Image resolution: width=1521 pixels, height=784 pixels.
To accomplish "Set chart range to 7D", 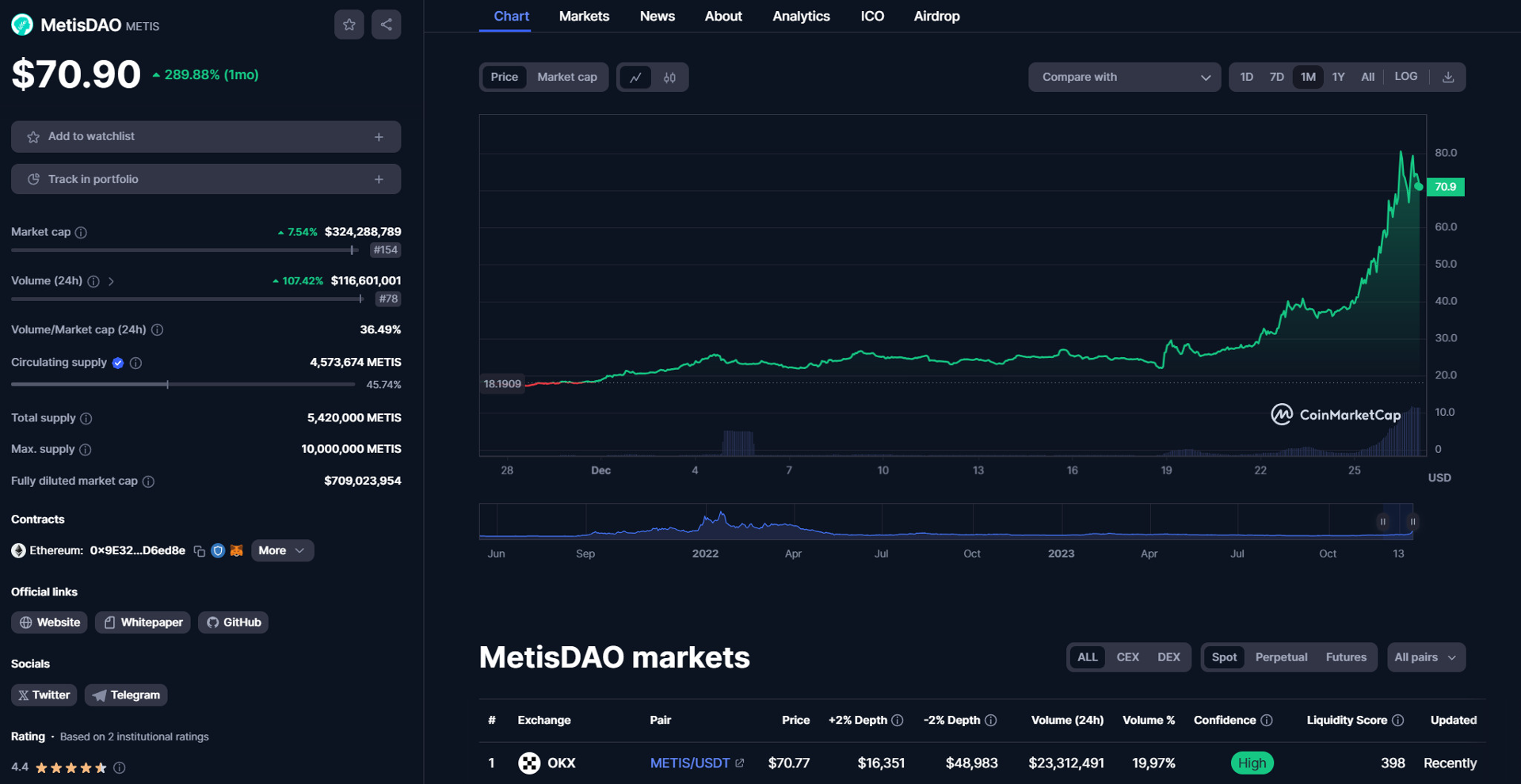I will tap(1276, 77).
